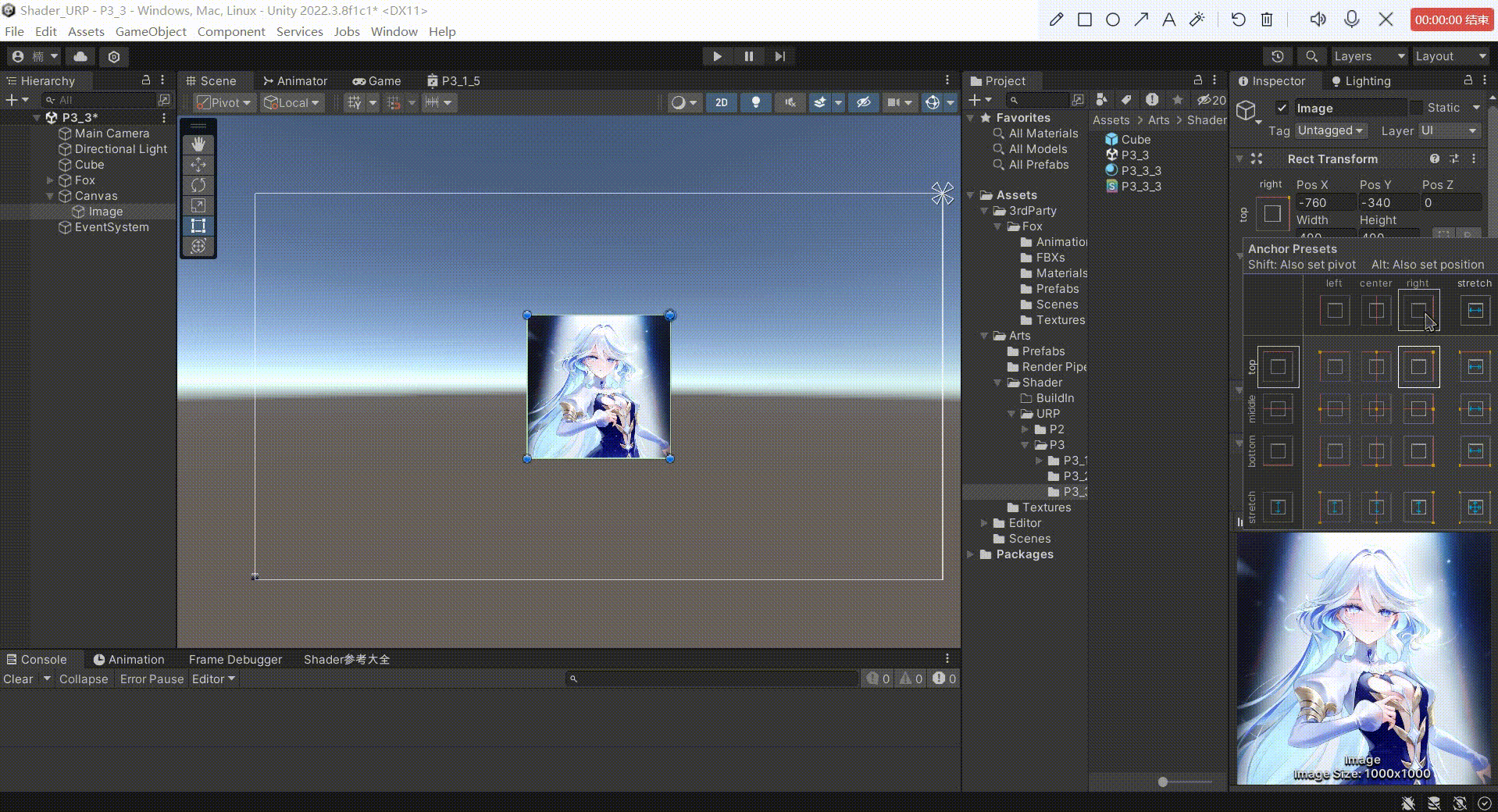
Task: Open the Tag Untagged dropdown
Action: pyautogui.click(x=1330, y=130)
